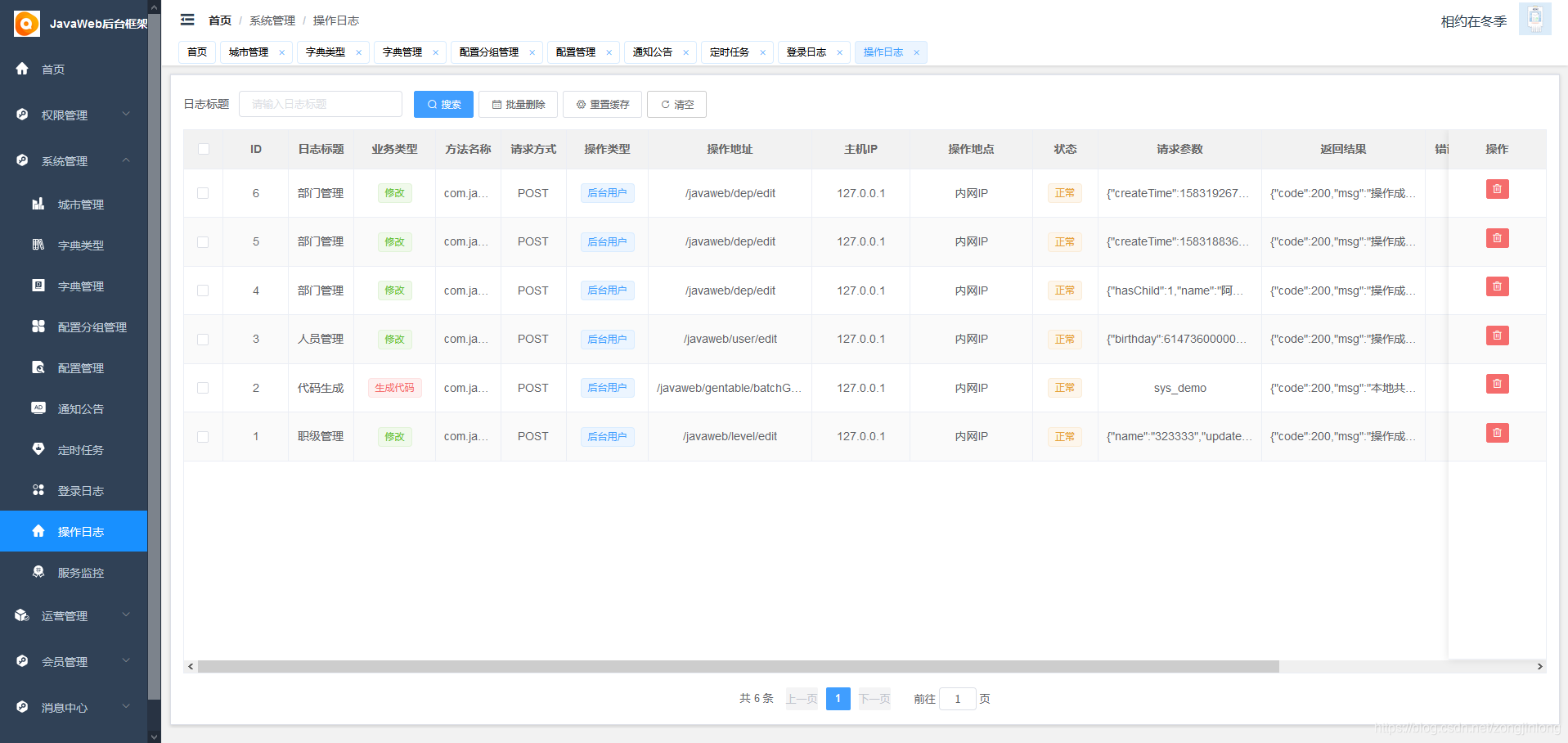Click page number 1 in pagination
The height and width of the screenshot is (743, 1568).
838,699
